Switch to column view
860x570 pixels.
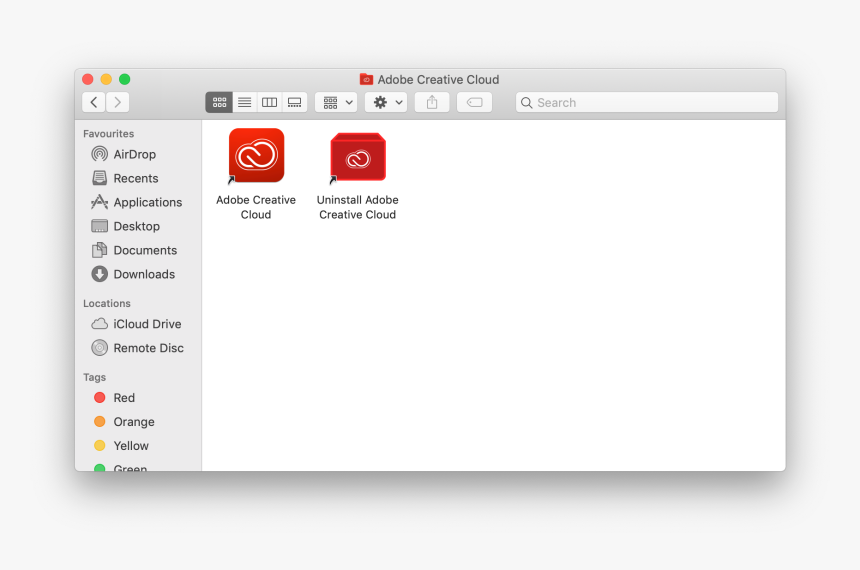269,102
